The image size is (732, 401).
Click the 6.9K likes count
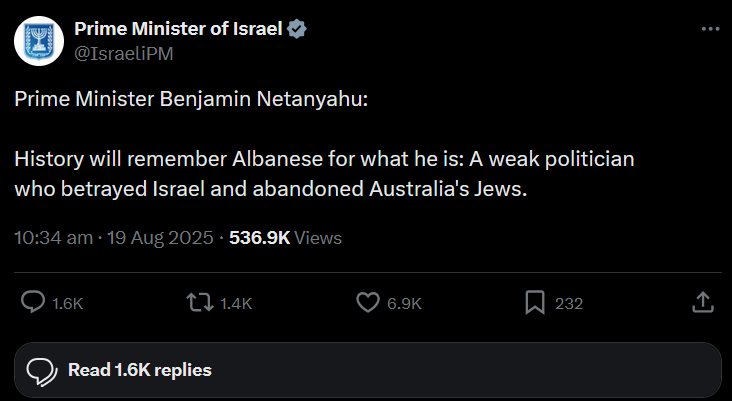pos(404,303)
